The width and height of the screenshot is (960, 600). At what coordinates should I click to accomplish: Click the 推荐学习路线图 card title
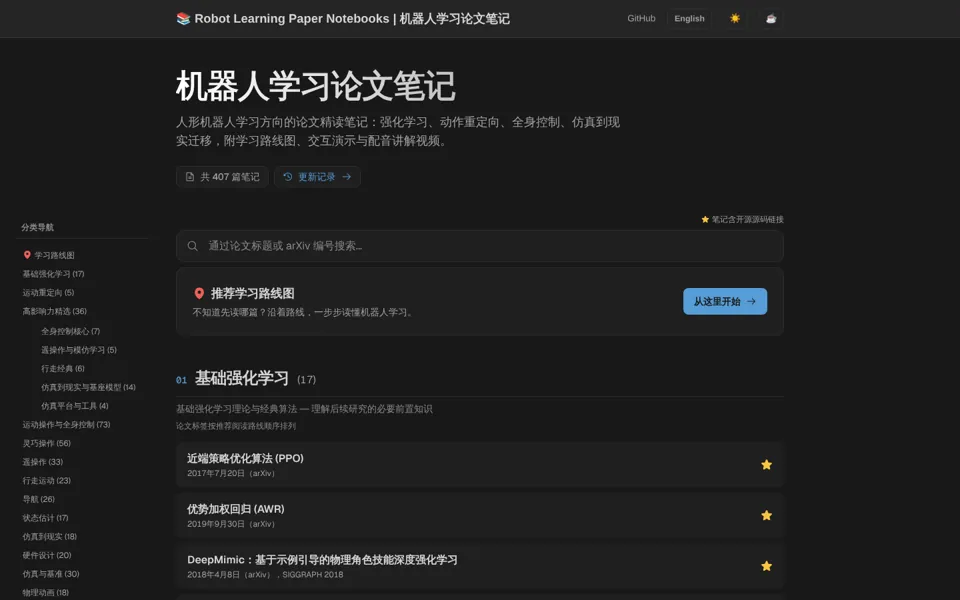tap(252, 293)
